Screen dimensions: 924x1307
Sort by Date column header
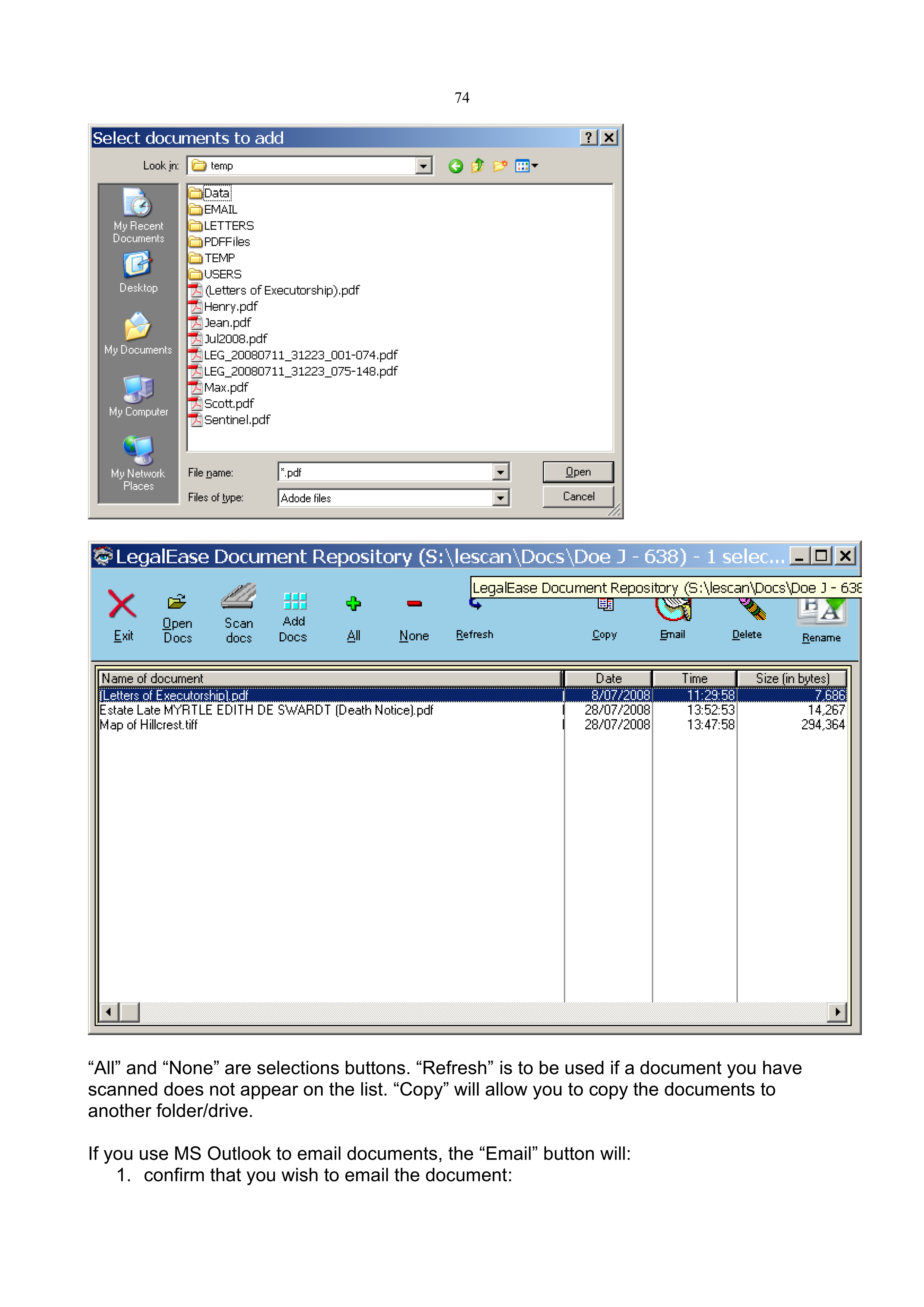pyautogui.click(x=608, y=678)
